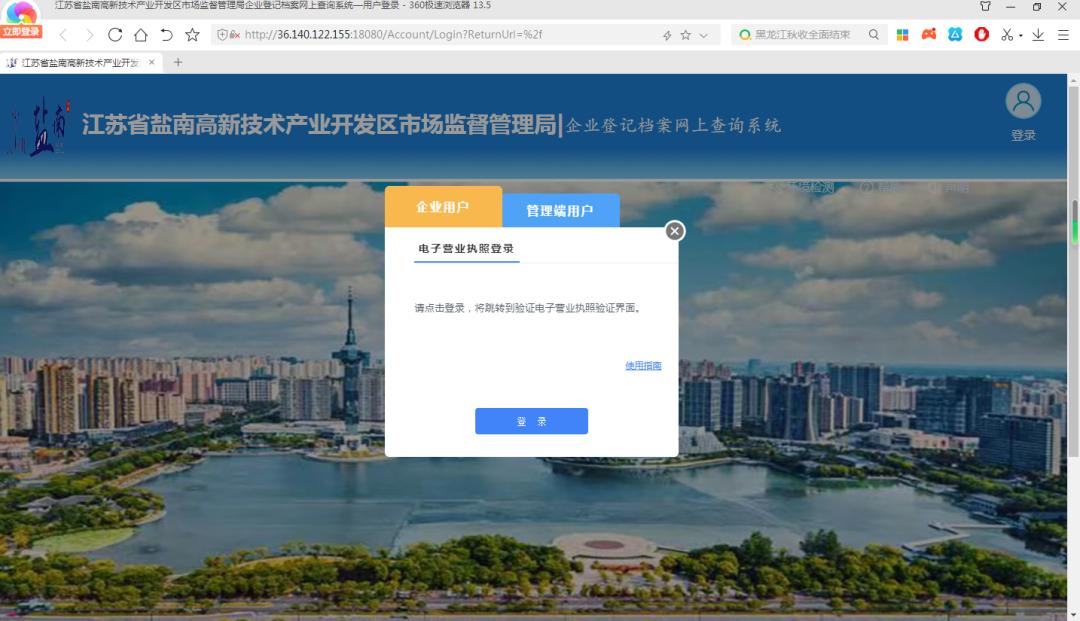1080x621 pixels.
Task: Go to browser home page icon
Action: (x=141, y=34)
